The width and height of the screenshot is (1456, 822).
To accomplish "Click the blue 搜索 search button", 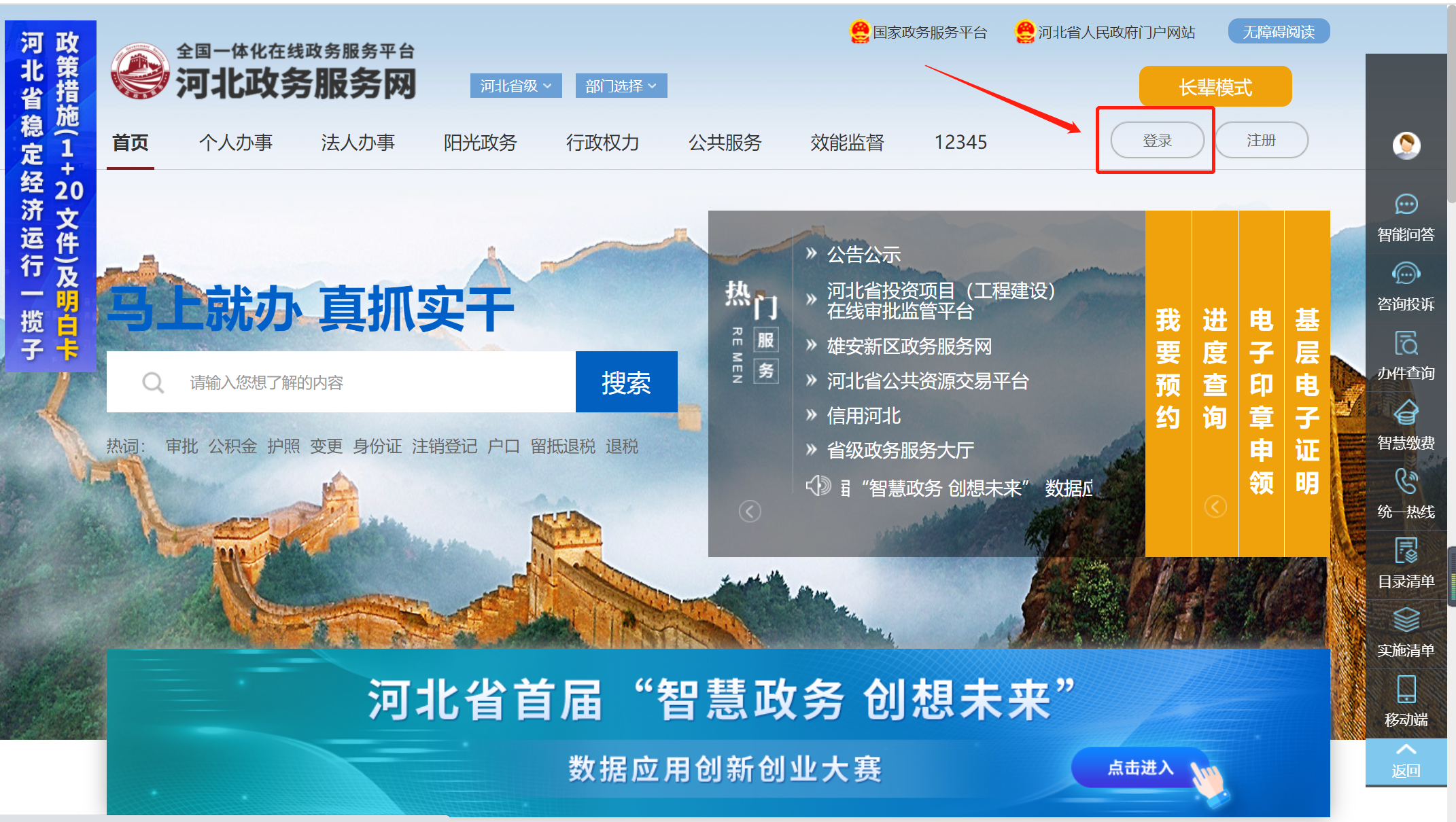I will tap(626, 382).
